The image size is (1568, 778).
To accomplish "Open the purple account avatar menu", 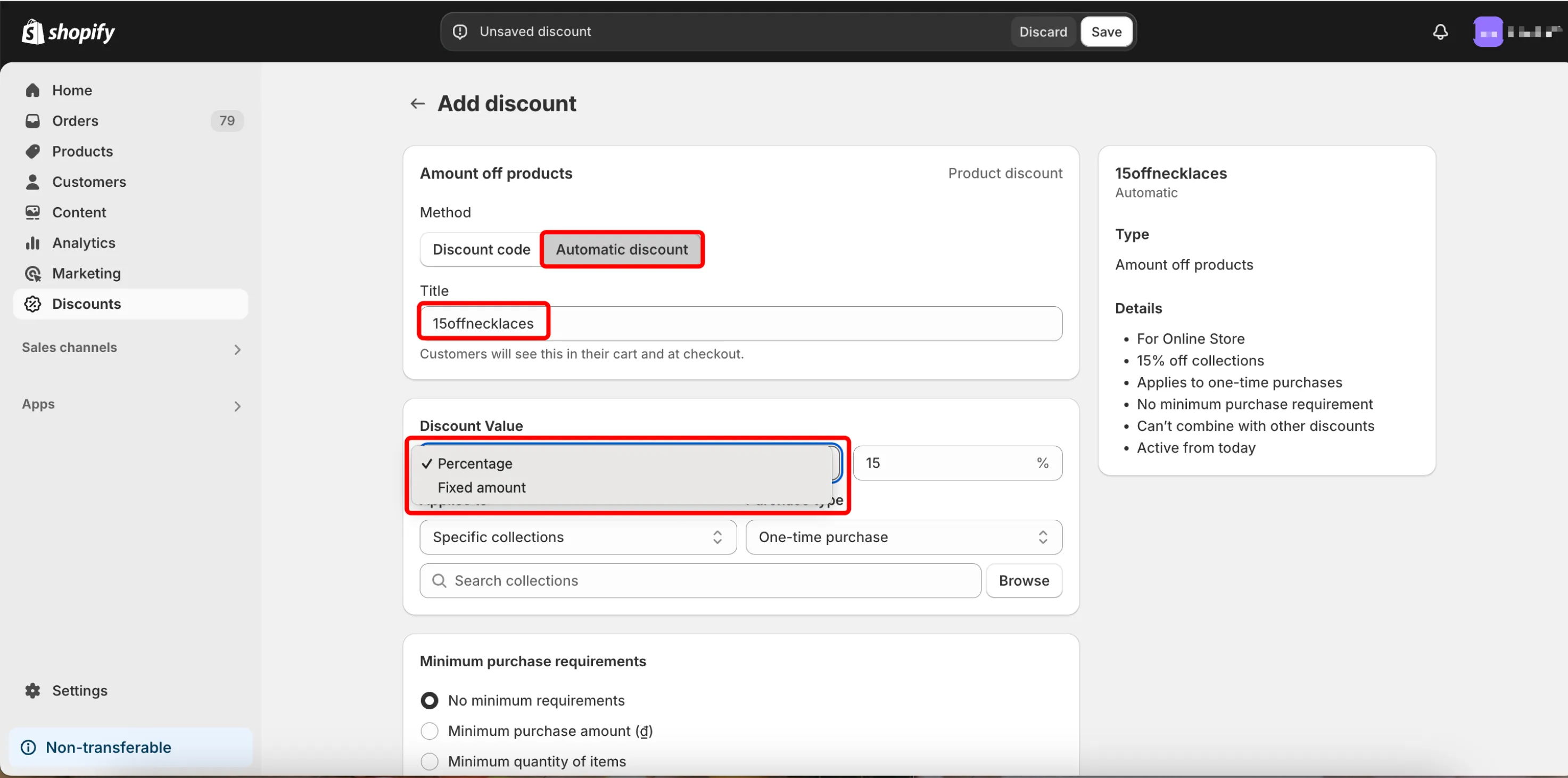I will pos(1488,31).
